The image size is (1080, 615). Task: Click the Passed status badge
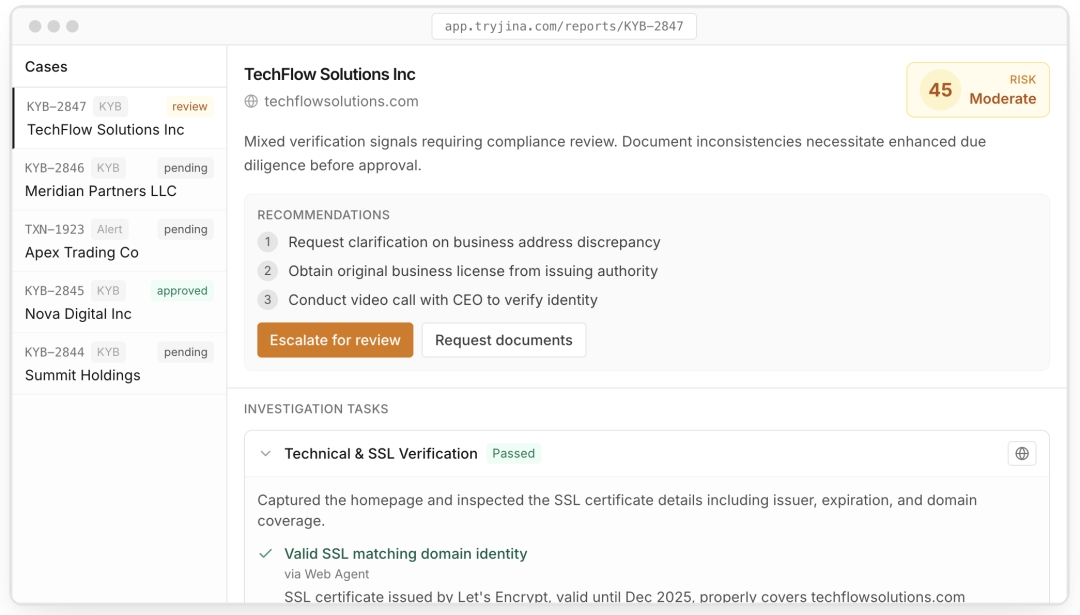(514, 454)
